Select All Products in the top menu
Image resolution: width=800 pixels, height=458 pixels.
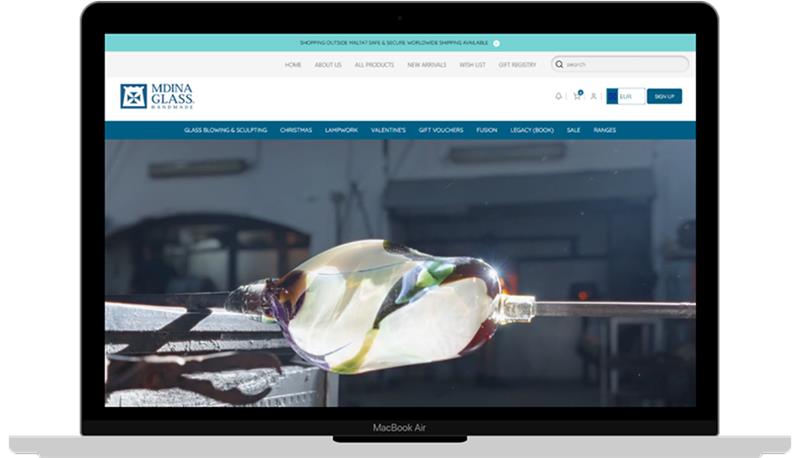coord(374,64)
